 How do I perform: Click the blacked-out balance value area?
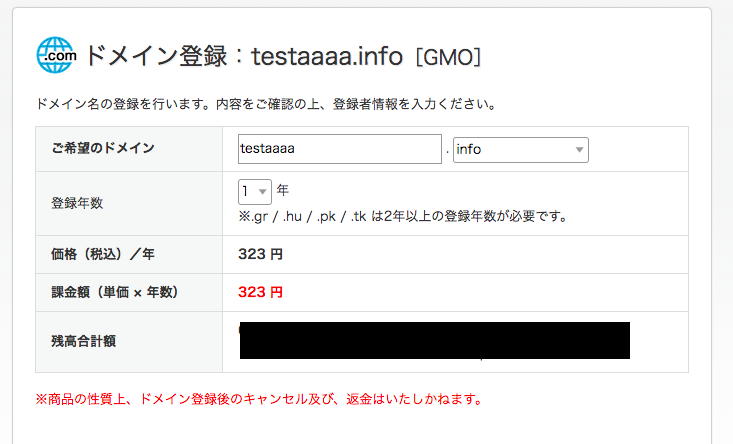pos(435,340)
